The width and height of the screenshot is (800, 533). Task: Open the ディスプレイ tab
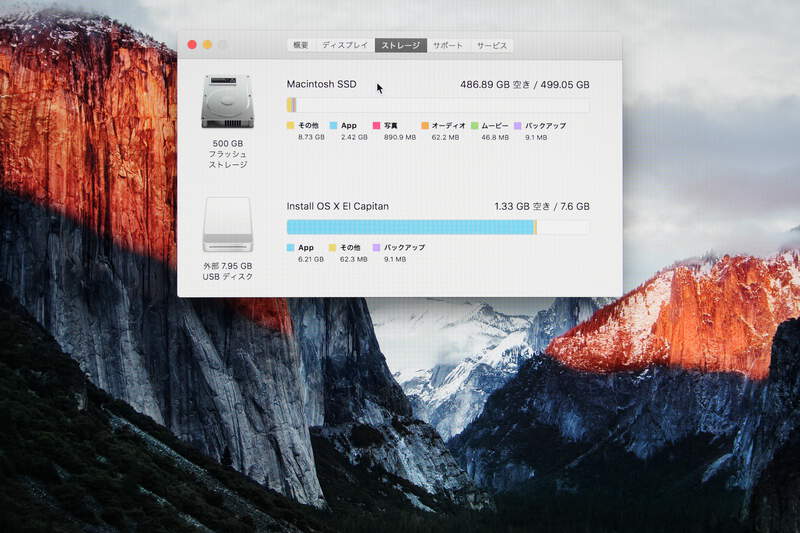pos(345,45)
